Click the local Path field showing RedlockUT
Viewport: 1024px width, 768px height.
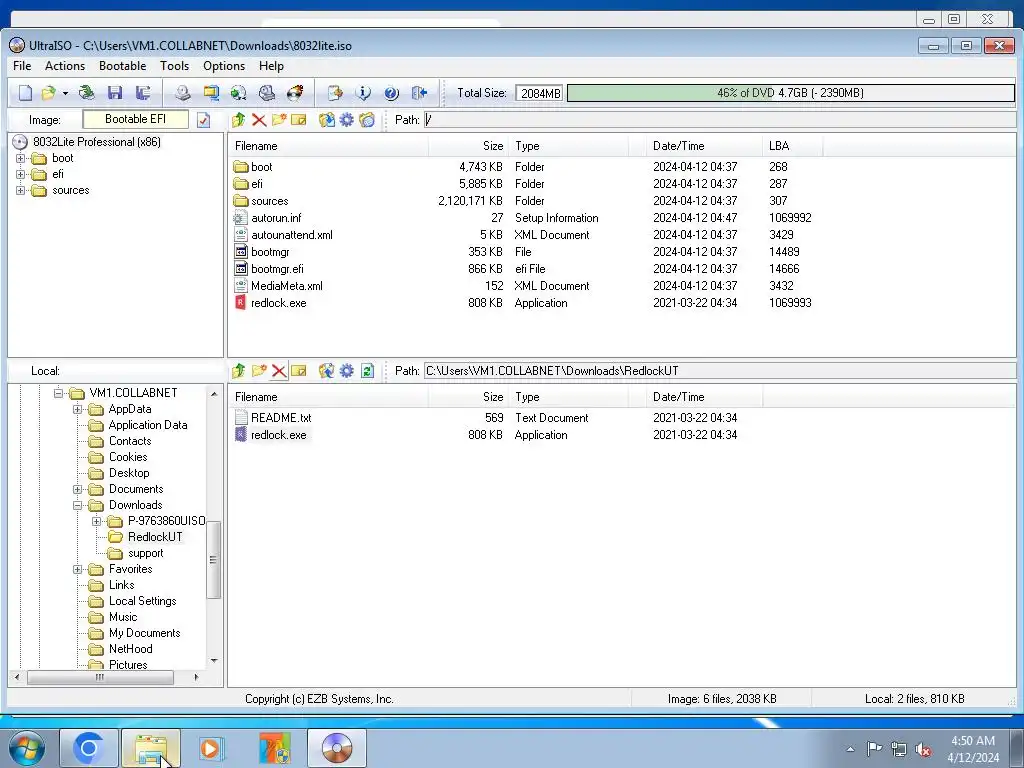click(x=719, y=371)
